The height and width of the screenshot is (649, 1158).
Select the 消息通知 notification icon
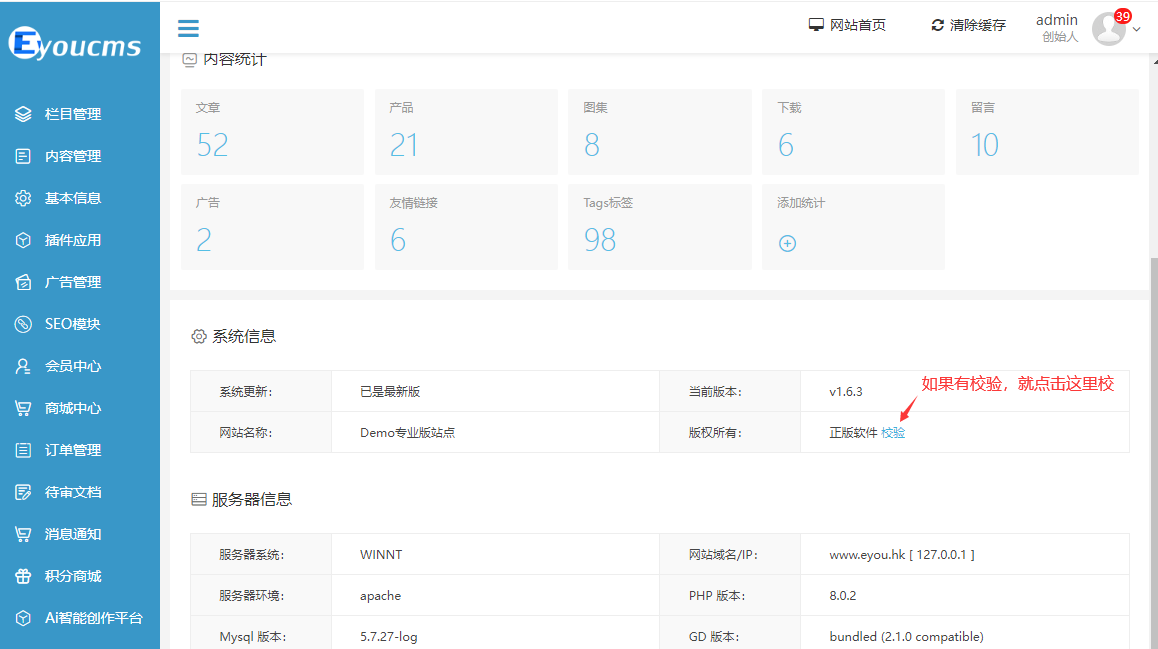[23, 533]
